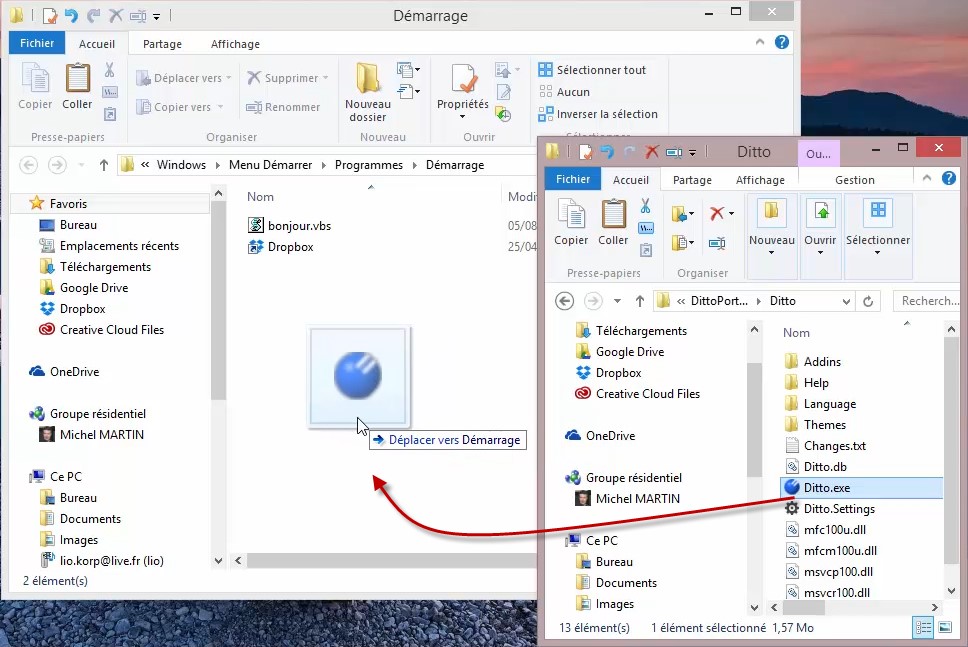Viewport: 968px width, 647px height.
Task: Click the Rechercher search field in Ditto window
Action: point(927,301)
